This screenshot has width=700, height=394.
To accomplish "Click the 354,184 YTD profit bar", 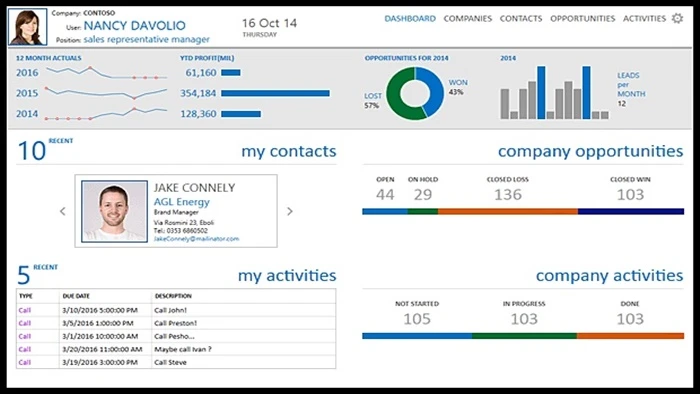I will (275, 93).
